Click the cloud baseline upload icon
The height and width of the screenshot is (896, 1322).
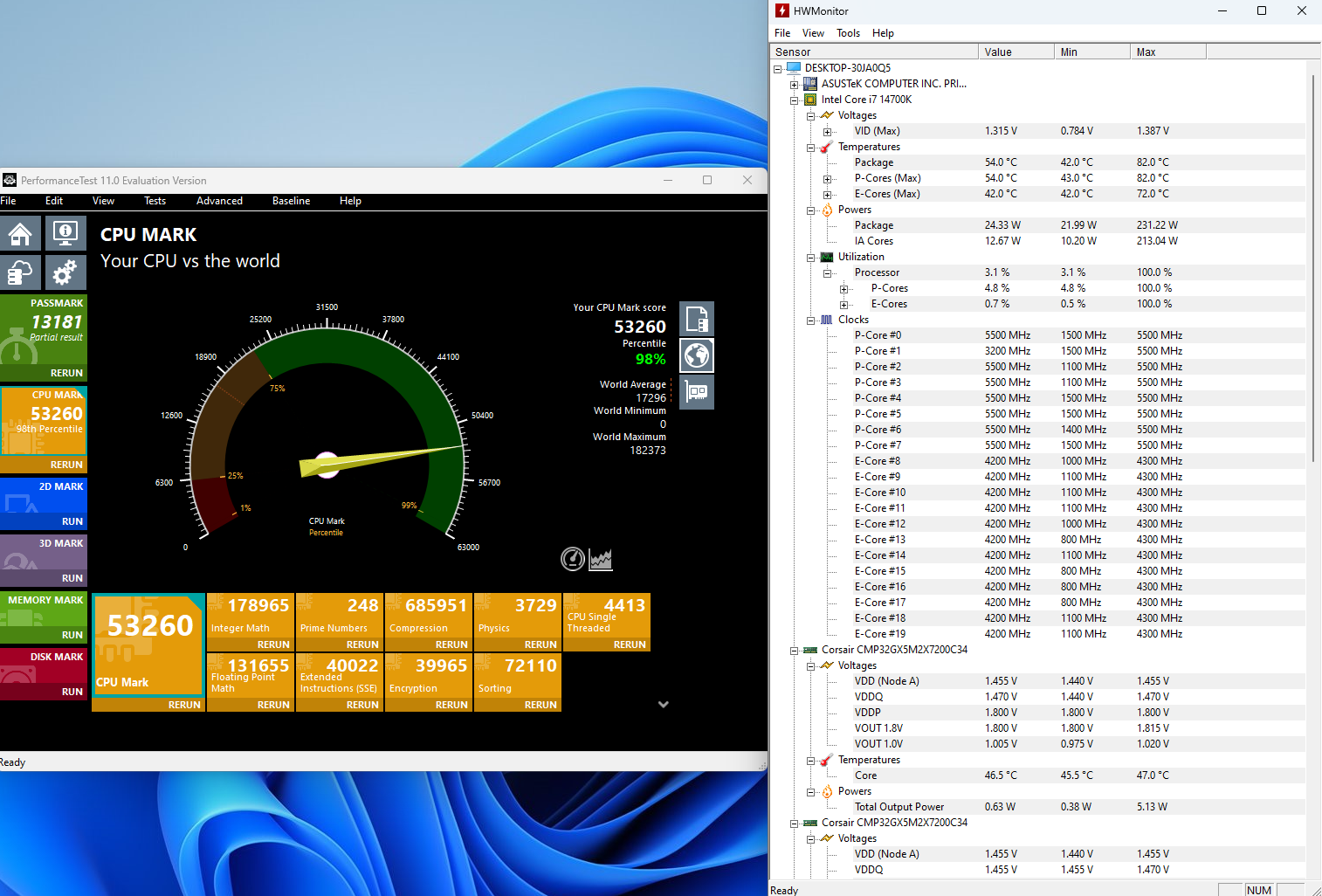21,272
